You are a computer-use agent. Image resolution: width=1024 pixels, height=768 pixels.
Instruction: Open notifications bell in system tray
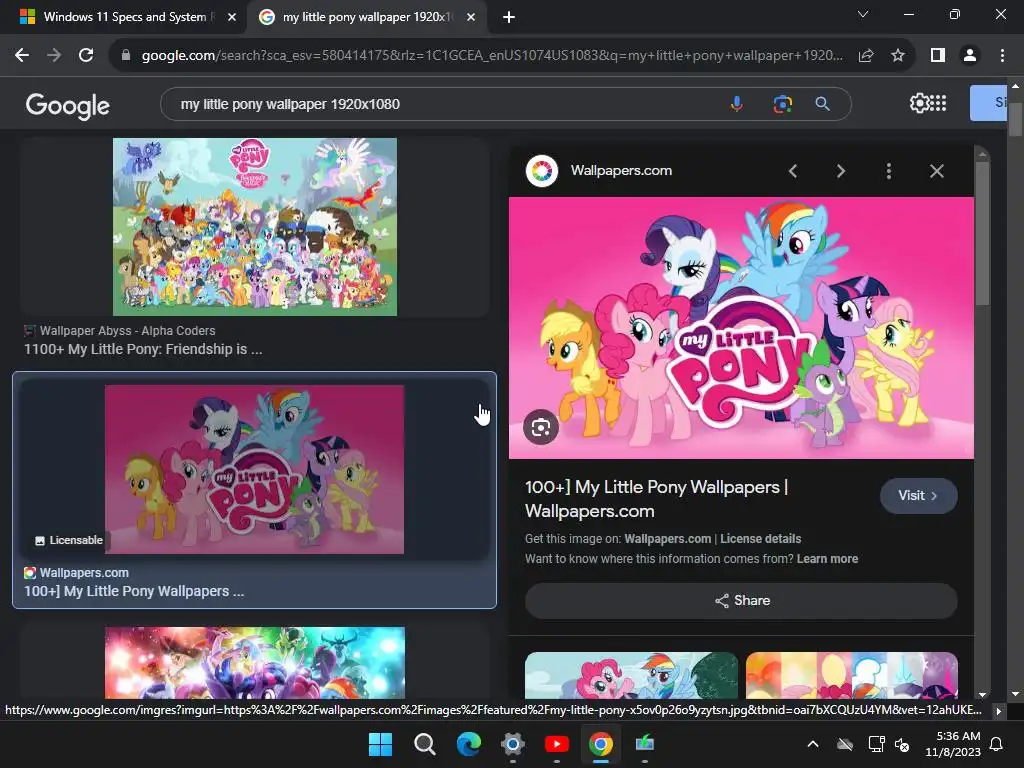click(x=997, y=744)
